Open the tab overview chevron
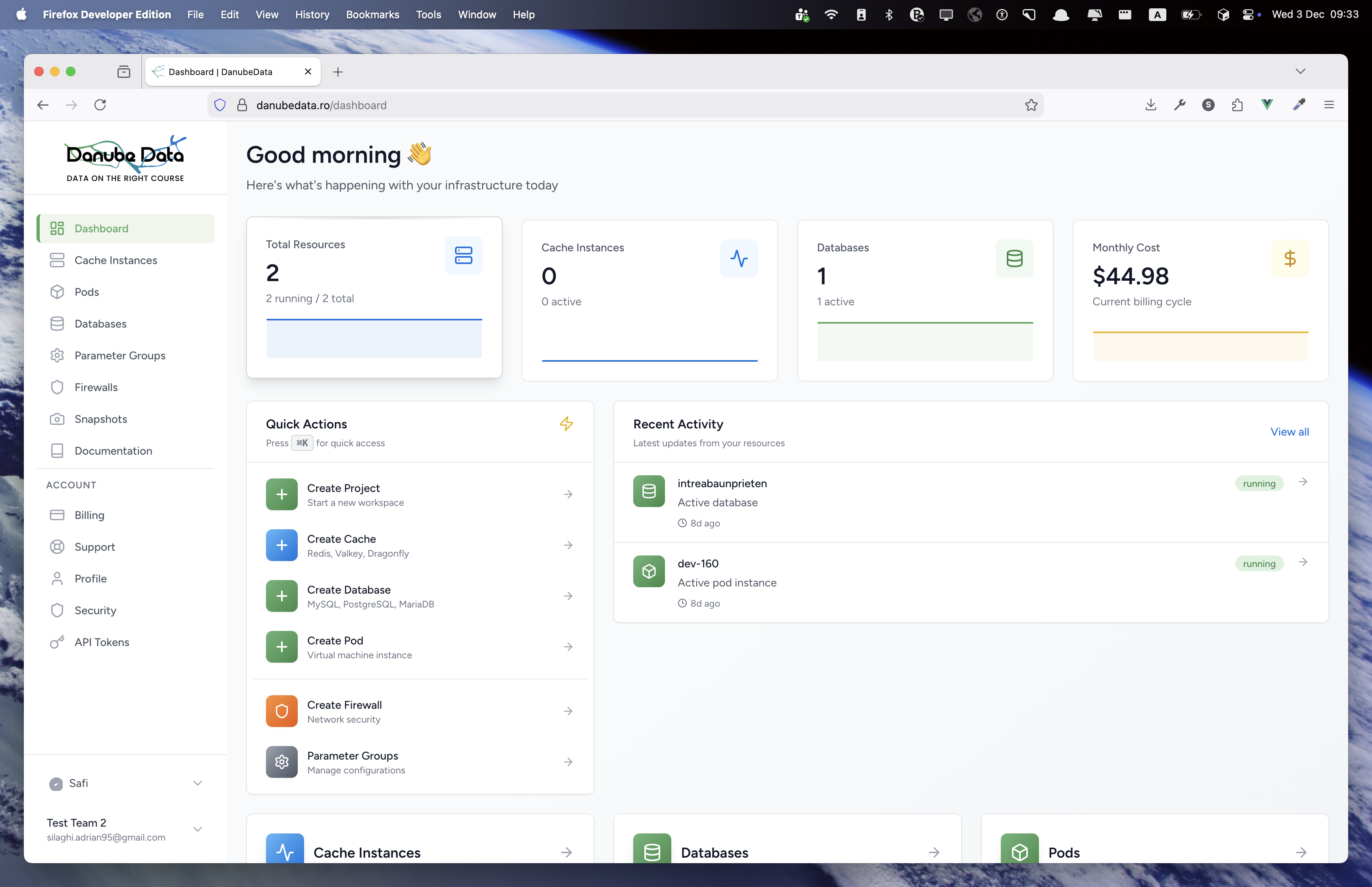1372x887 pixels. coord(1301,71)
